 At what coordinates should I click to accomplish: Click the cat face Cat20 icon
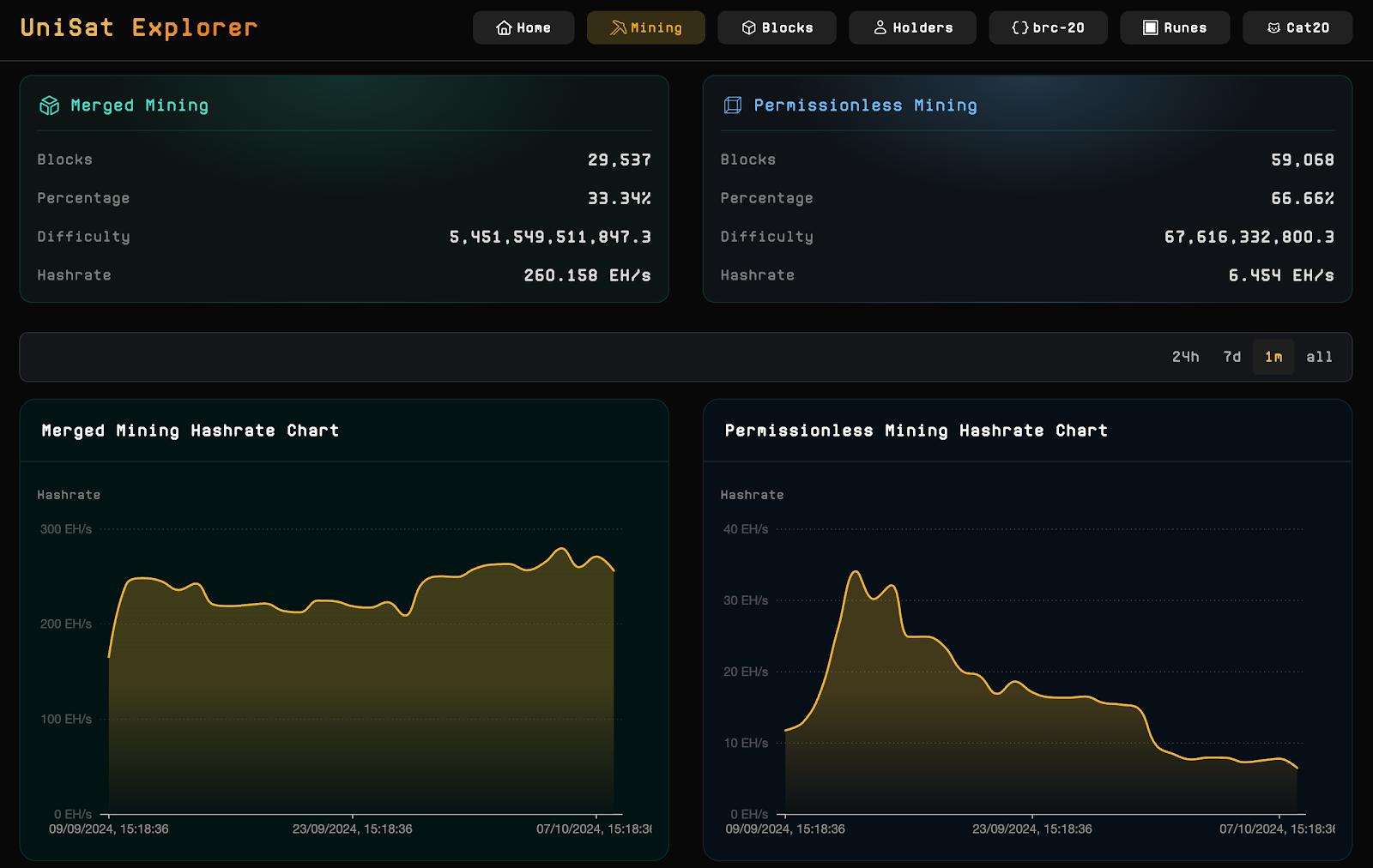click(1273, 28)
